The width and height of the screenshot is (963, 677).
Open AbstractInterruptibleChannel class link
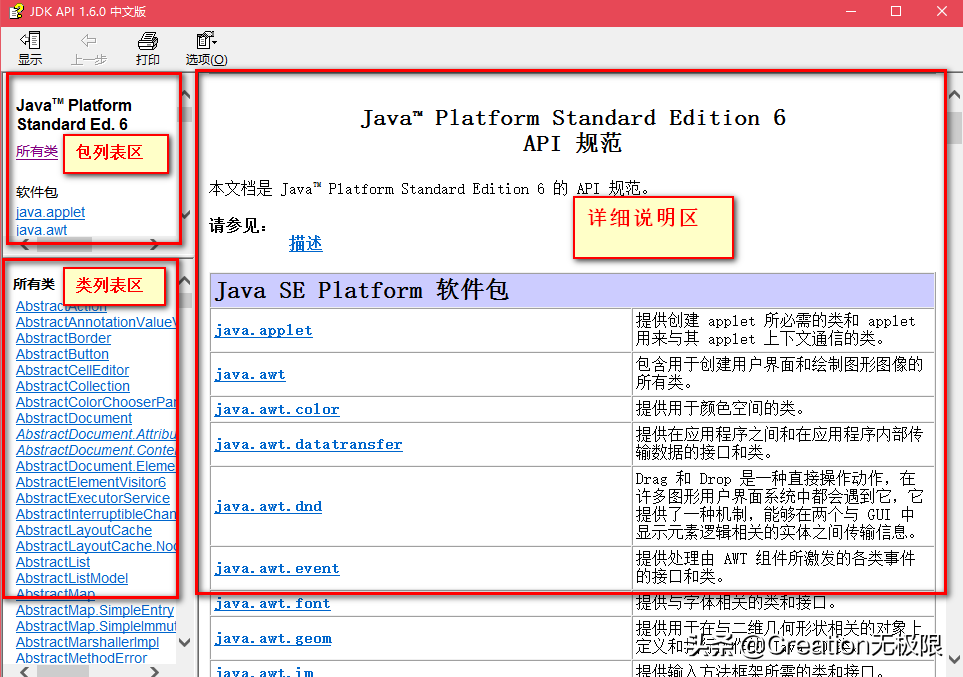96,514
